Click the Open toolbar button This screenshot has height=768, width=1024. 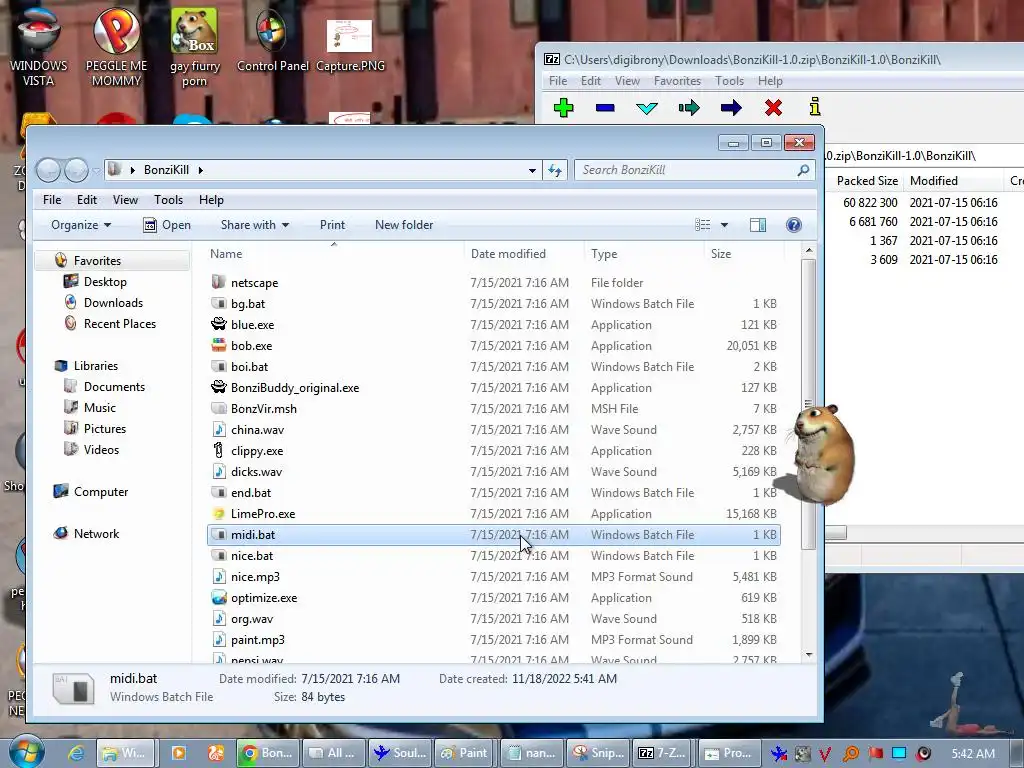pos(167,225)
